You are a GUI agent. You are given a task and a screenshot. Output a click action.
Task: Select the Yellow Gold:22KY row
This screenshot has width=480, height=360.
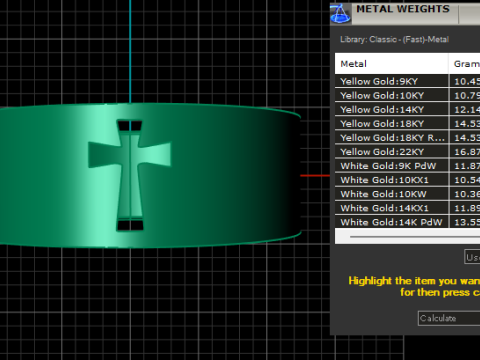(x=407, y=152)
